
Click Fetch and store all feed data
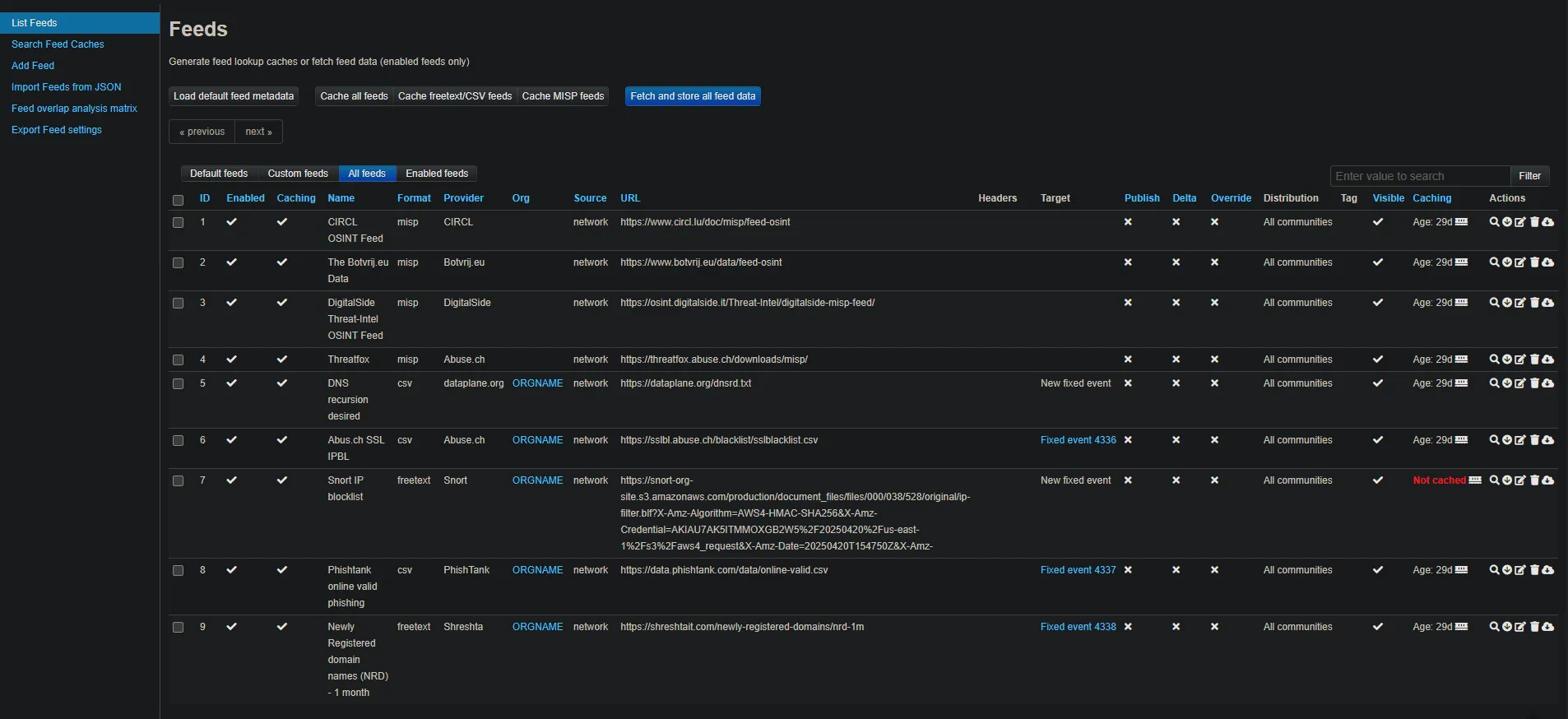[693, 96]
